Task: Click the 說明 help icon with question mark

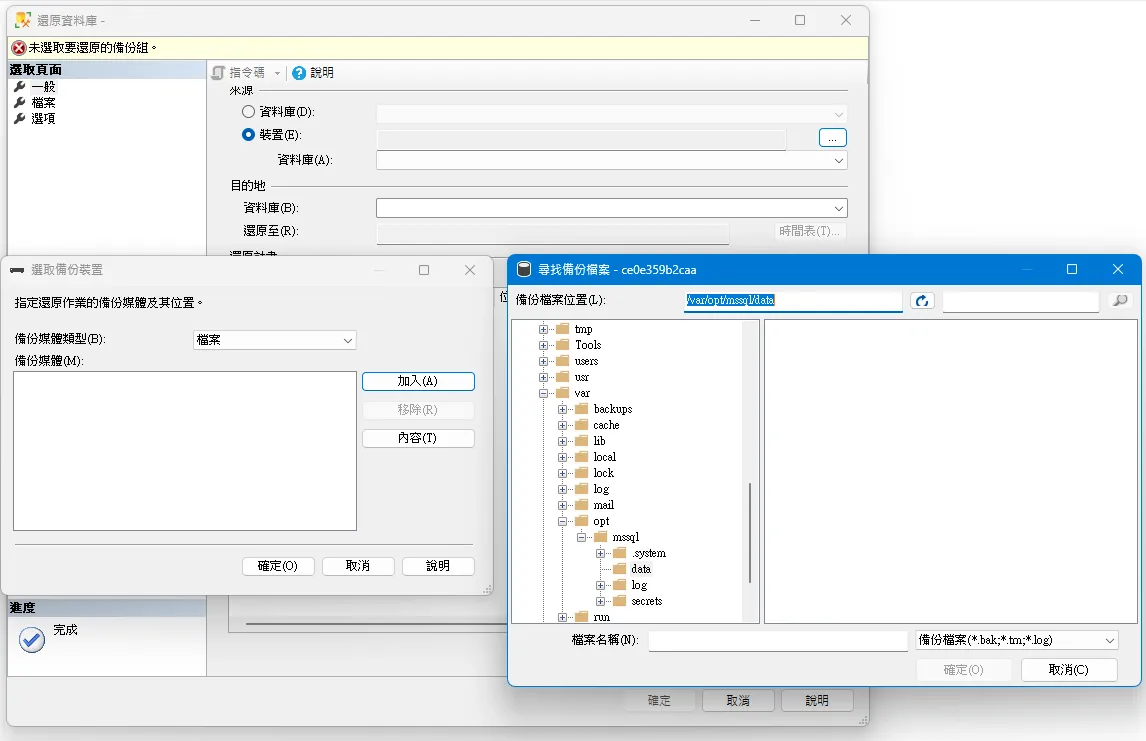Action: [298, 72]
